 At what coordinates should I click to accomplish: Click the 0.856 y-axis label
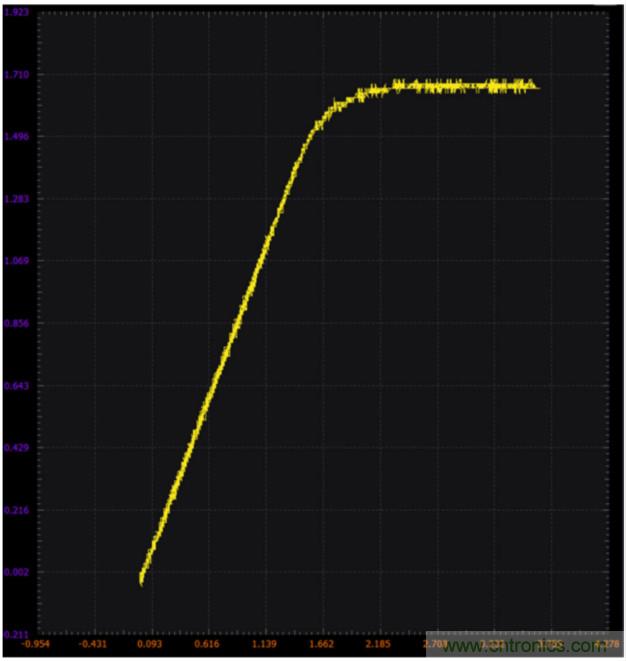click(x=17, y=324)
